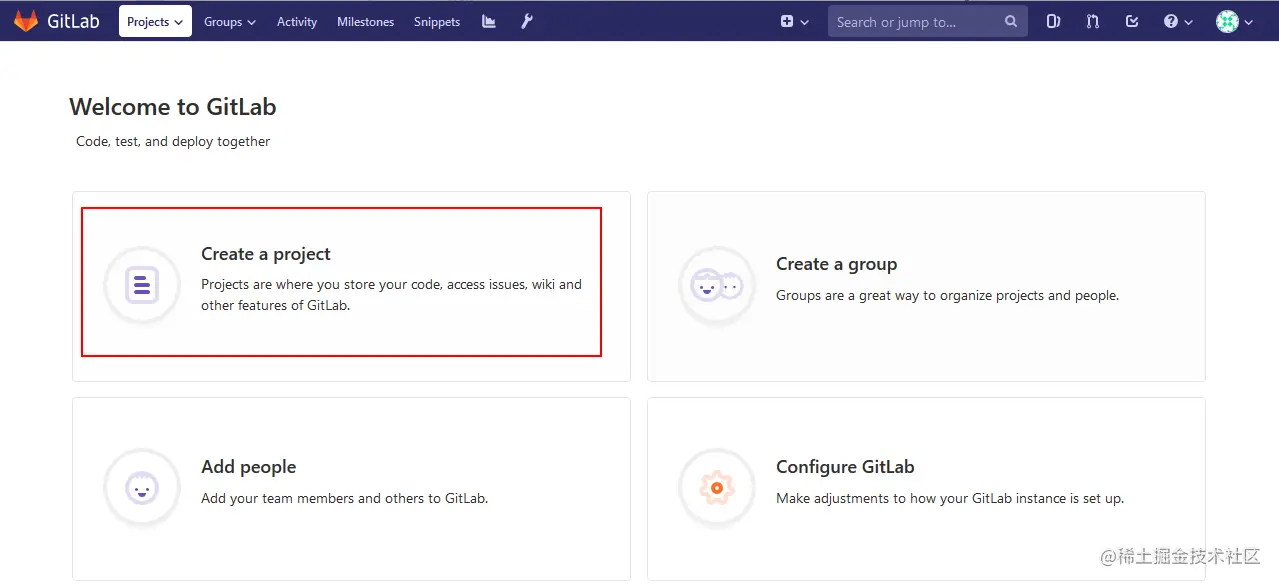Open the Projects dropdown menu

(x=155, y=21)
